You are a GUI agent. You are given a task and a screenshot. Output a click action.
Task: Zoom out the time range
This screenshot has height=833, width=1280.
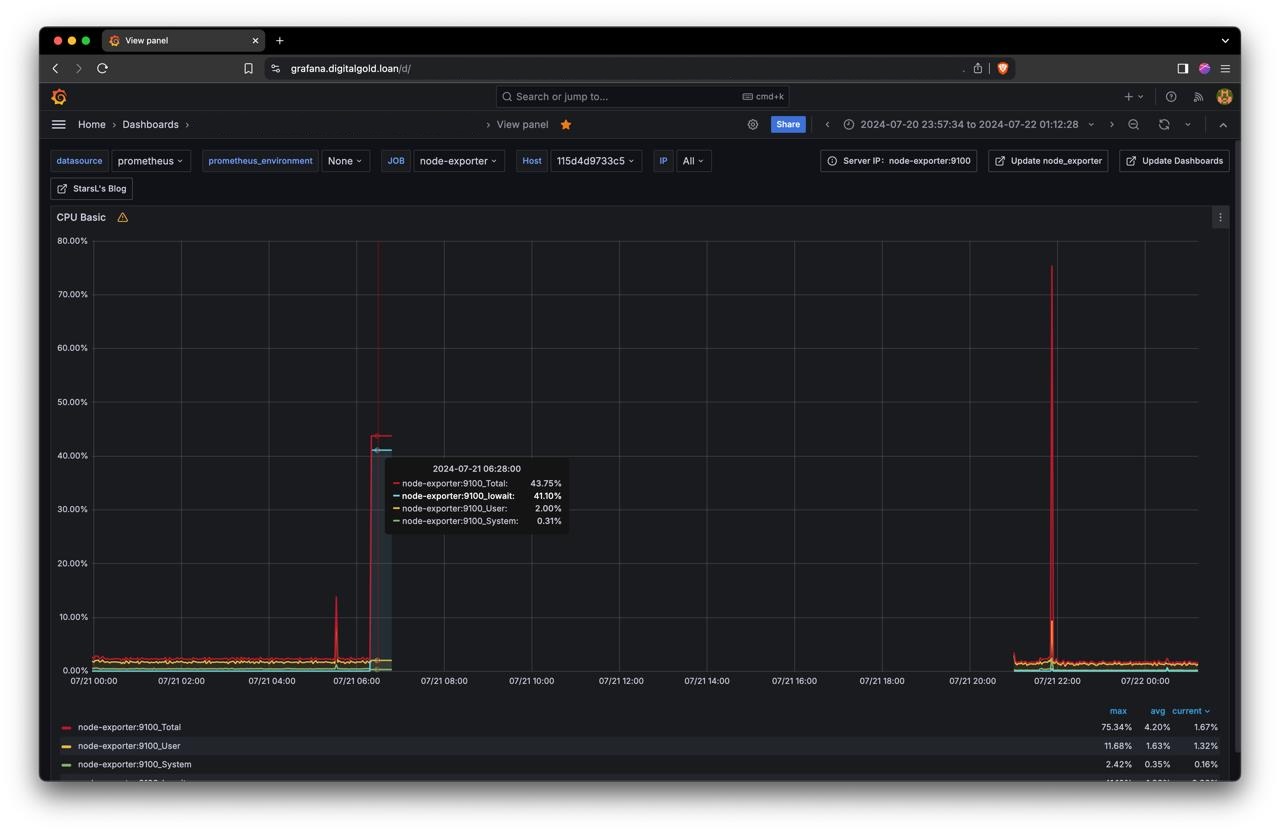[x=1134, y=124]
